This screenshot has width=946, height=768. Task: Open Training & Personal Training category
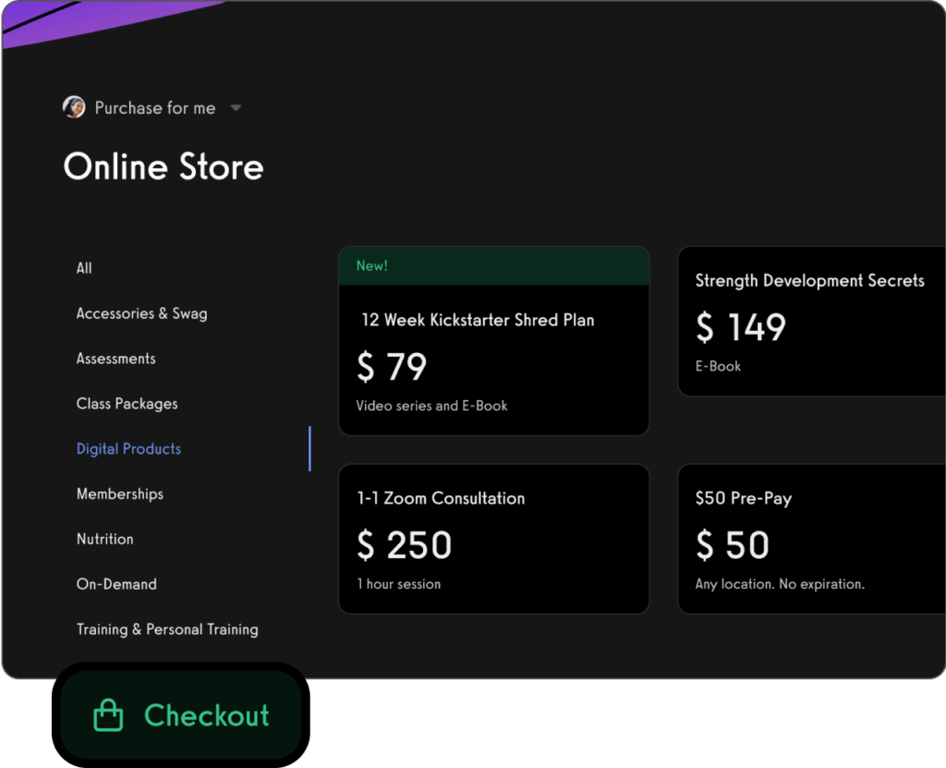coord(167,629)
